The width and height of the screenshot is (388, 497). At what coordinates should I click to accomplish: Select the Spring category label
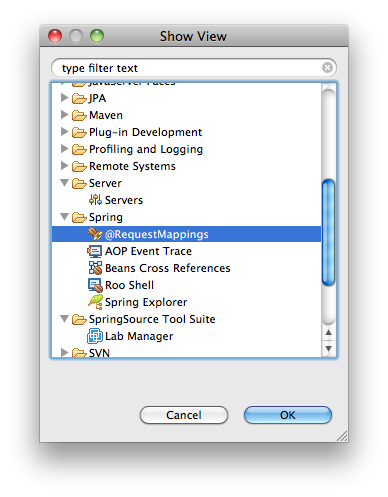pos(106,217)
